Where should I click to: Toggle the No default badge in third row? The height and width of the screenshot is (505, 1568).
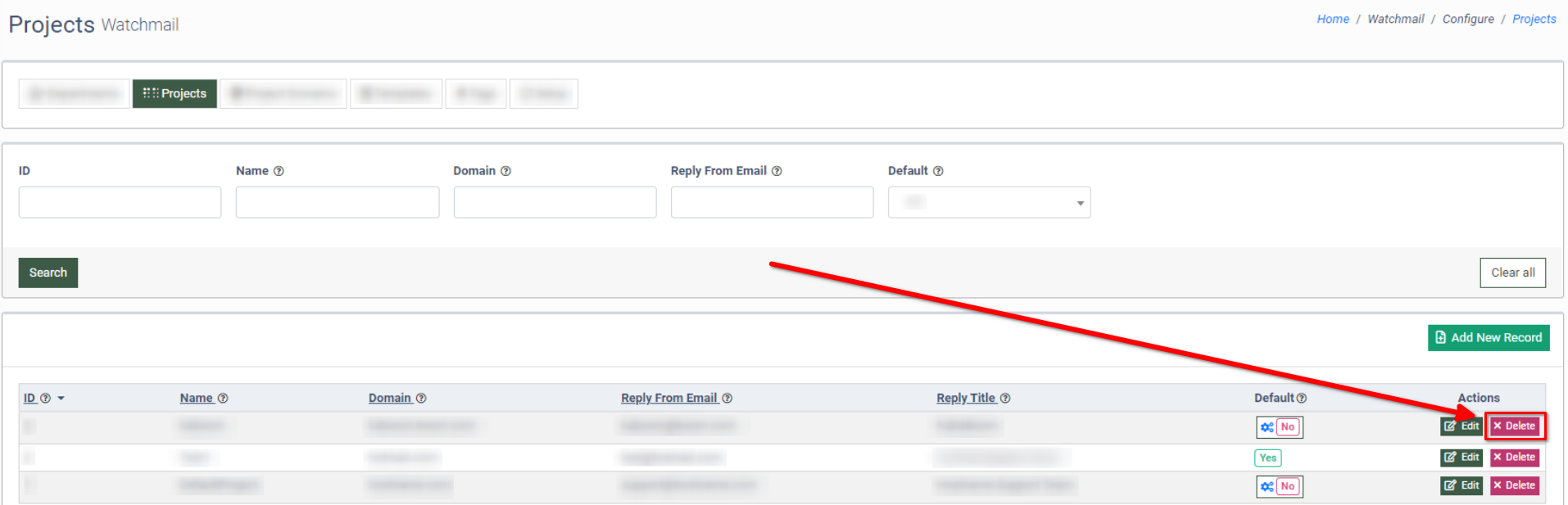point(1288,487)
